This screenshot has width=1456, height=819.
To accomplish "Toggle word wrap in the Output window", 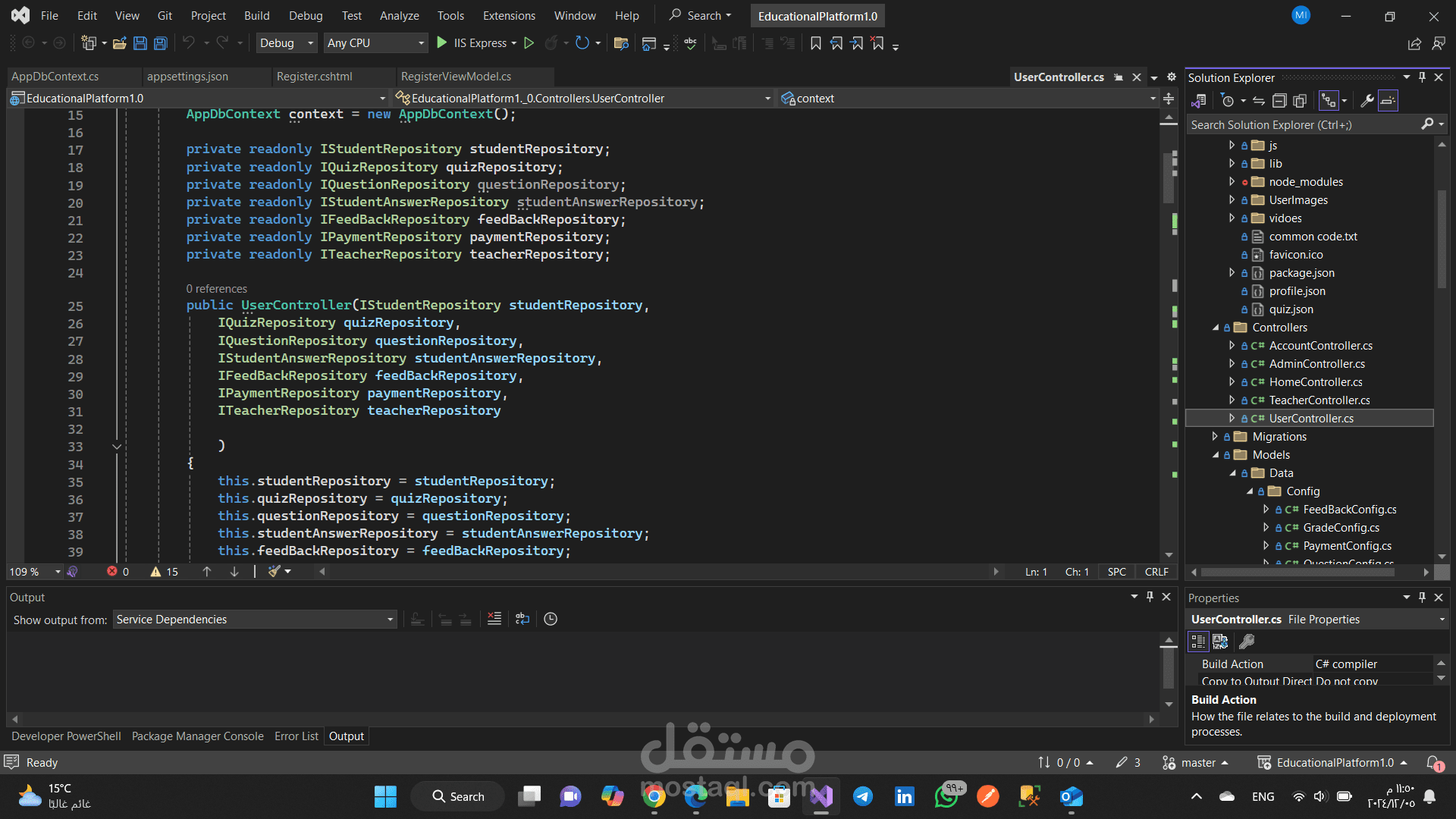I will pos(522,619).
